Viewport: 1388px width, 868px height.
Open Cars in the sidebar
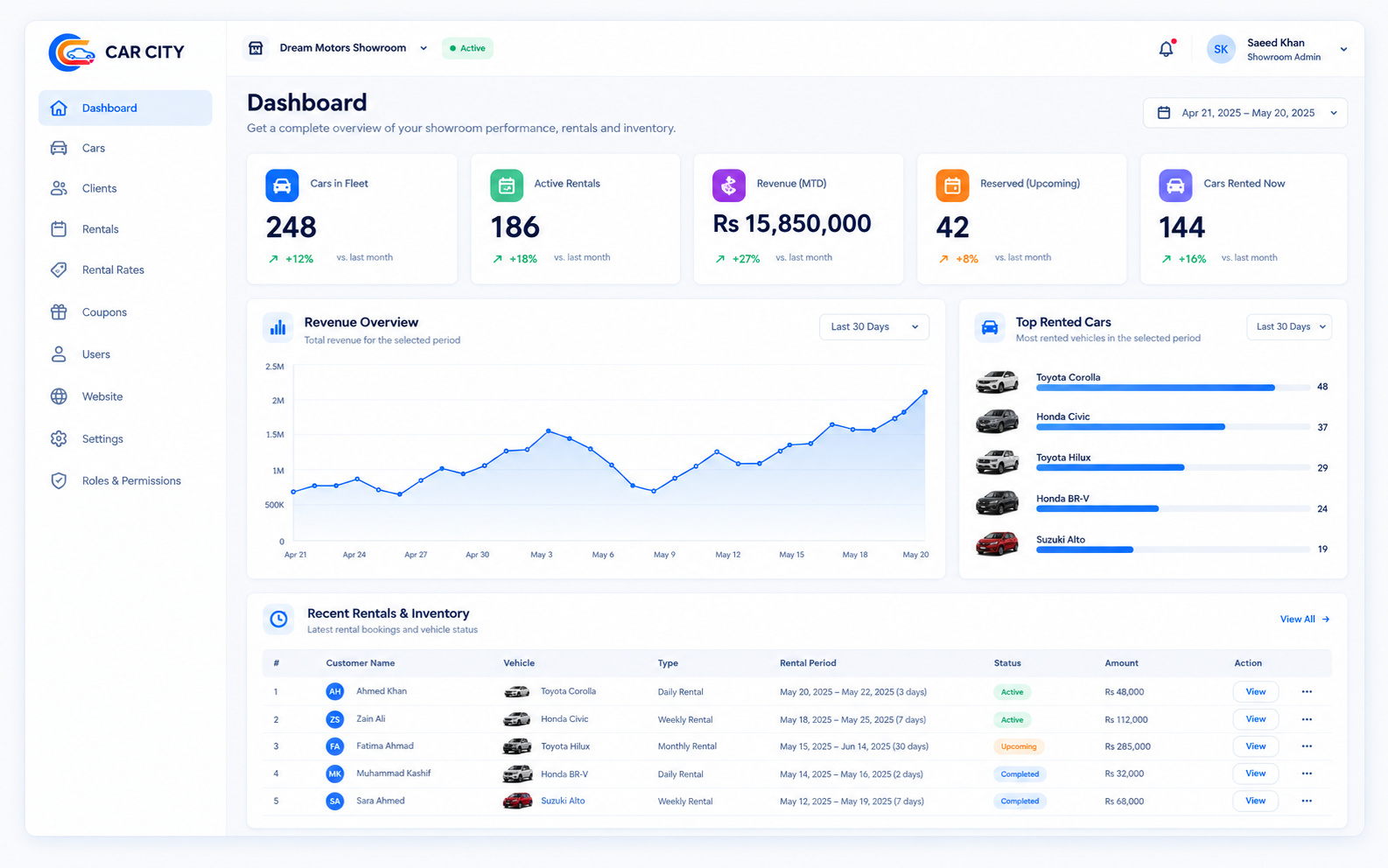tap(125, 148)
